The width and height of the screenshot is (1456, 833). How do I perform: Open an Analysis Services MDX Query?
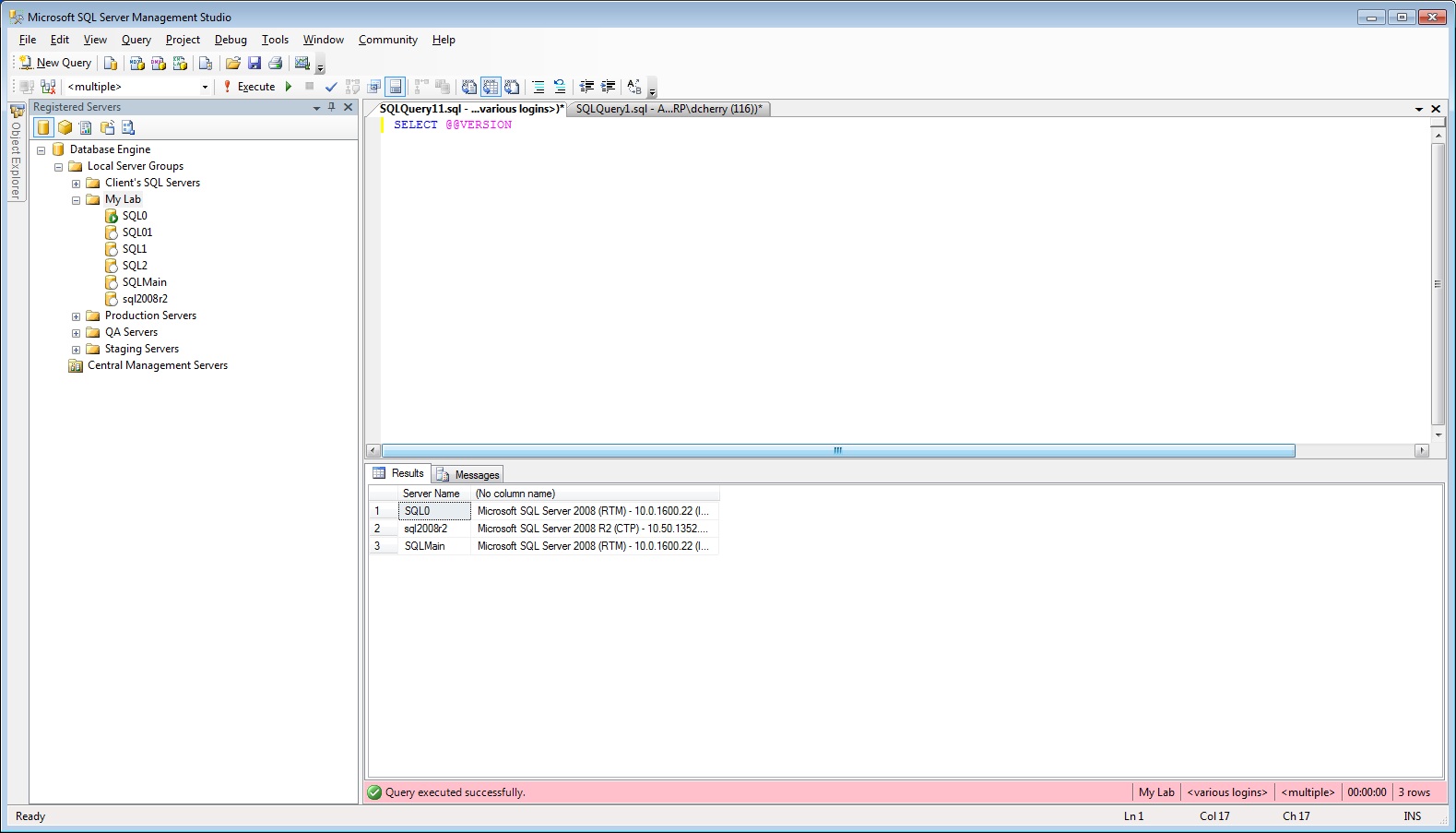(136, 63)
